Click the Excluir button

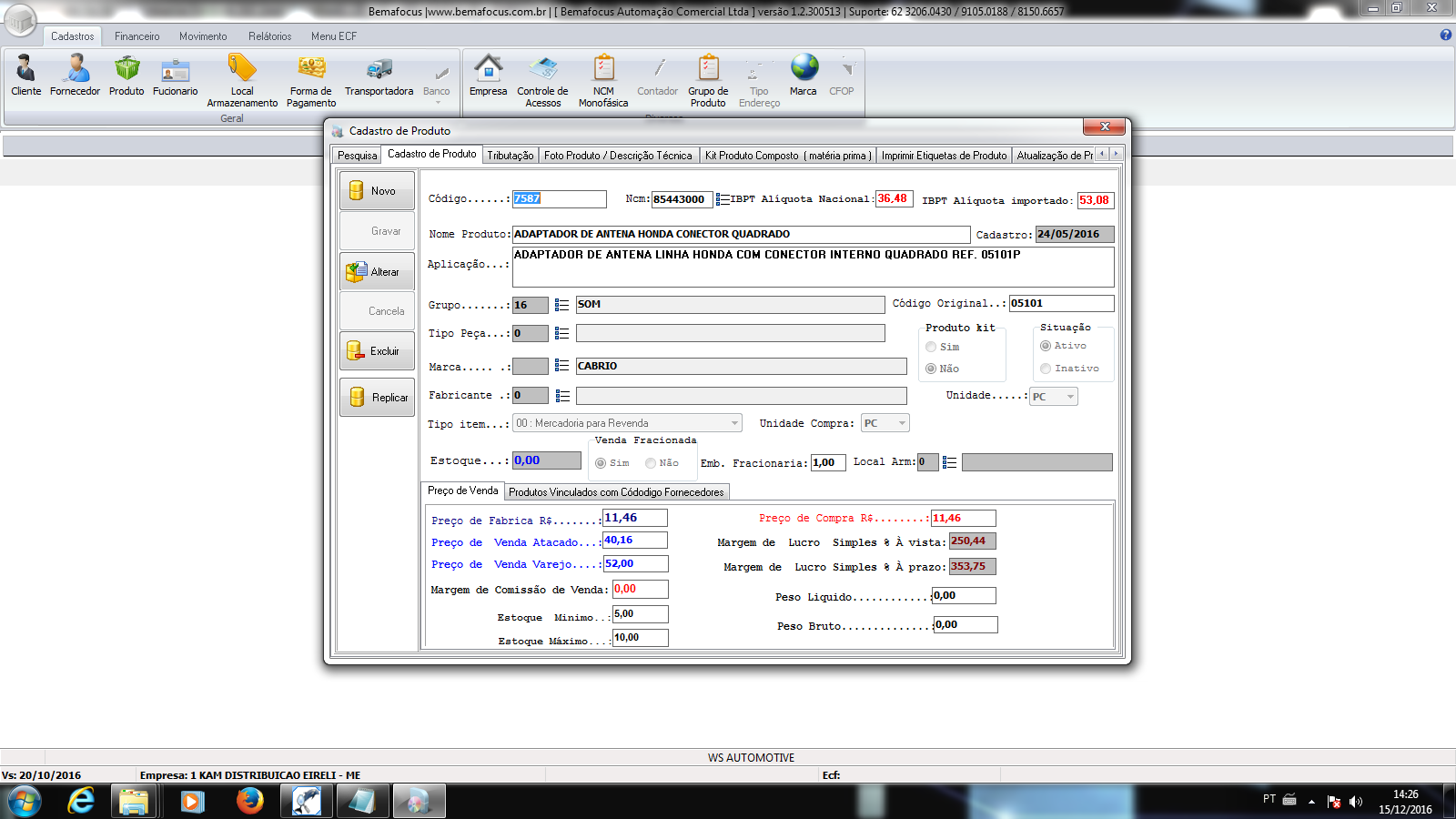point(377,350)
